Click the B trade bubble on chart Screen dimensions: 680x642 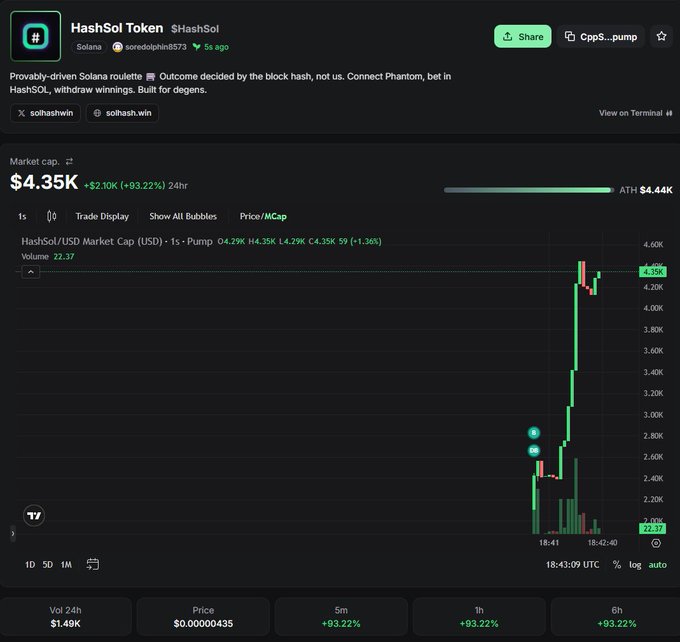coord(534,432)
